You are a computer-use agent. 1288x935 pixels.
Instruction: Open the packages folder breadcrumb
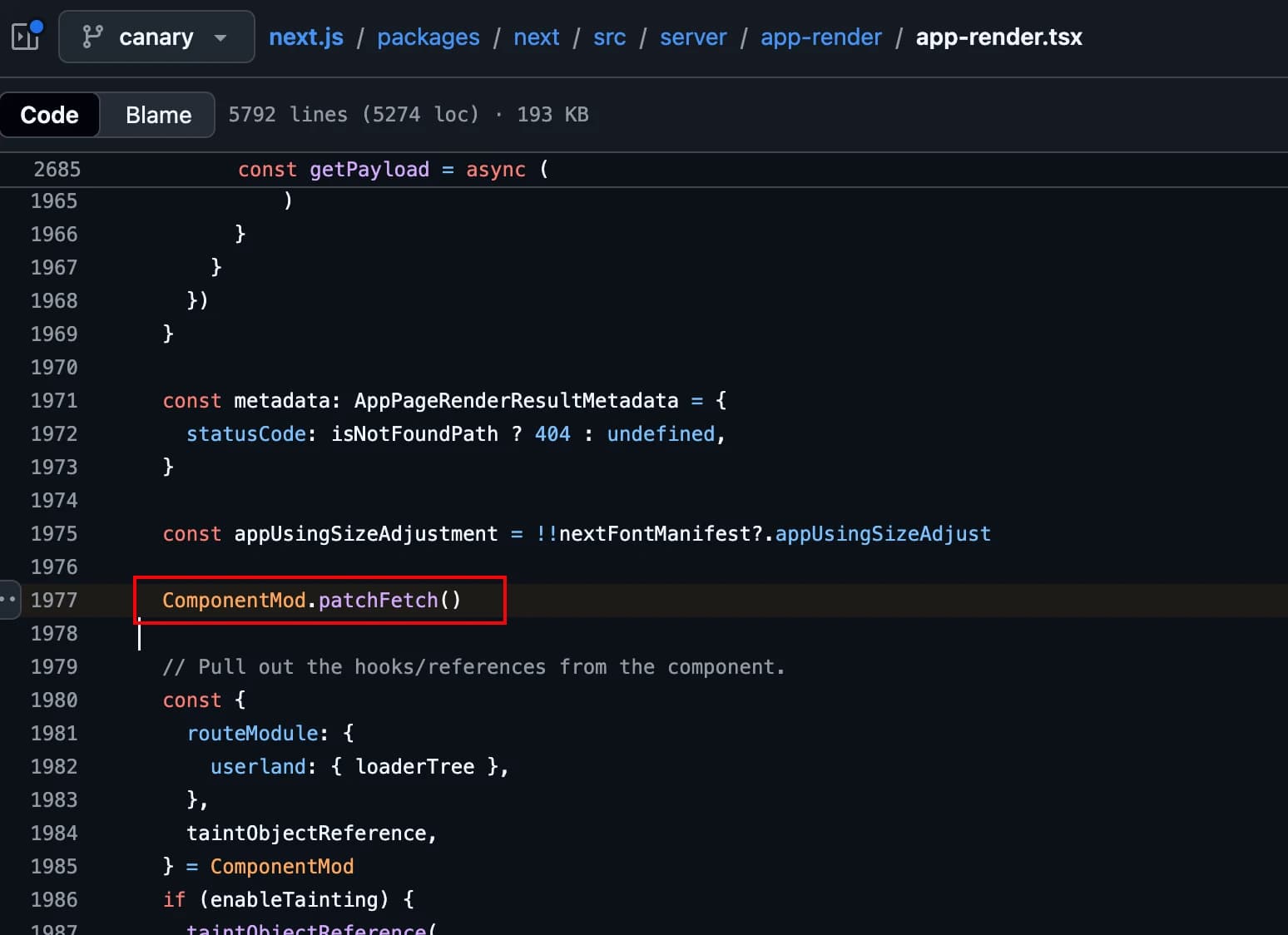[428, 37]
